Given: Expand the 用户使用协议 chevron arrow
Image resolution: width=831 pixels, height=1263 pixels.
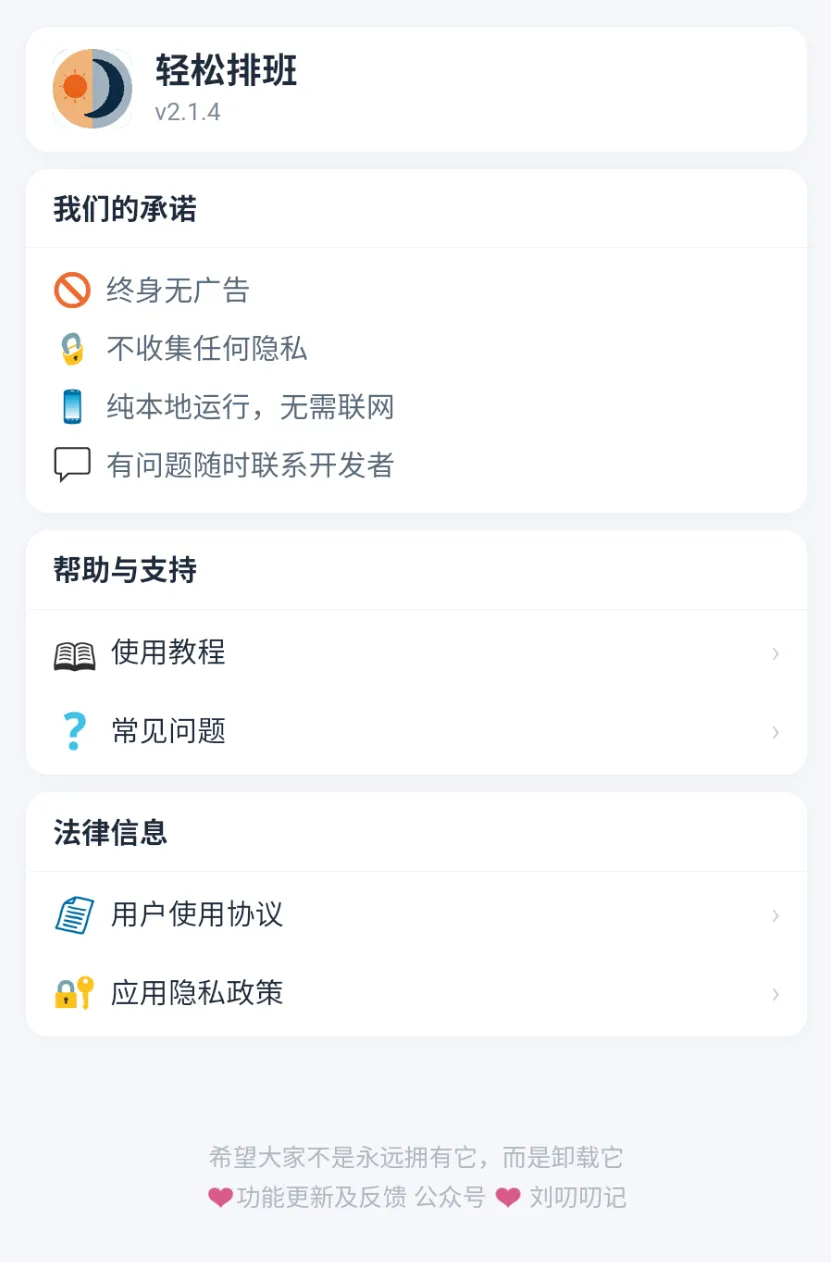Looking at the screenshot, I should (x=775, y=915).
